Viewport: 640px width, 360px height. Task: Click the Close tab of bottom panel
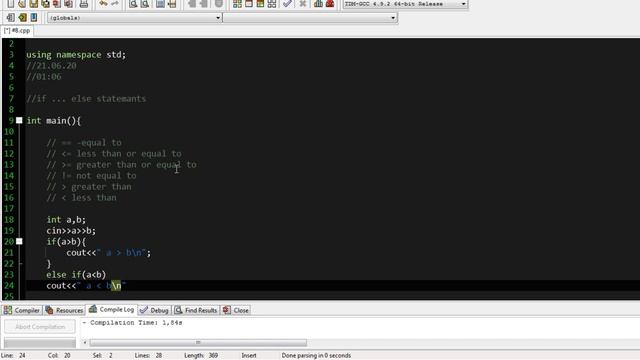point(236,310)
